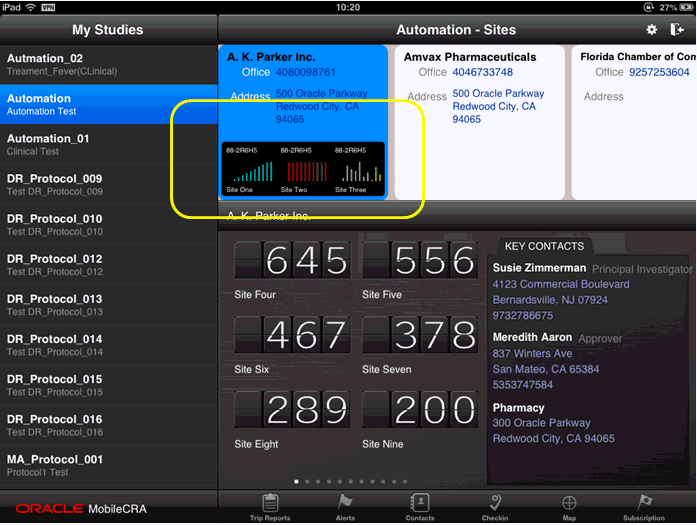Select the Autmation_02 study
Viewport: 697px width, 525px height.
click(x=108, y=64)
